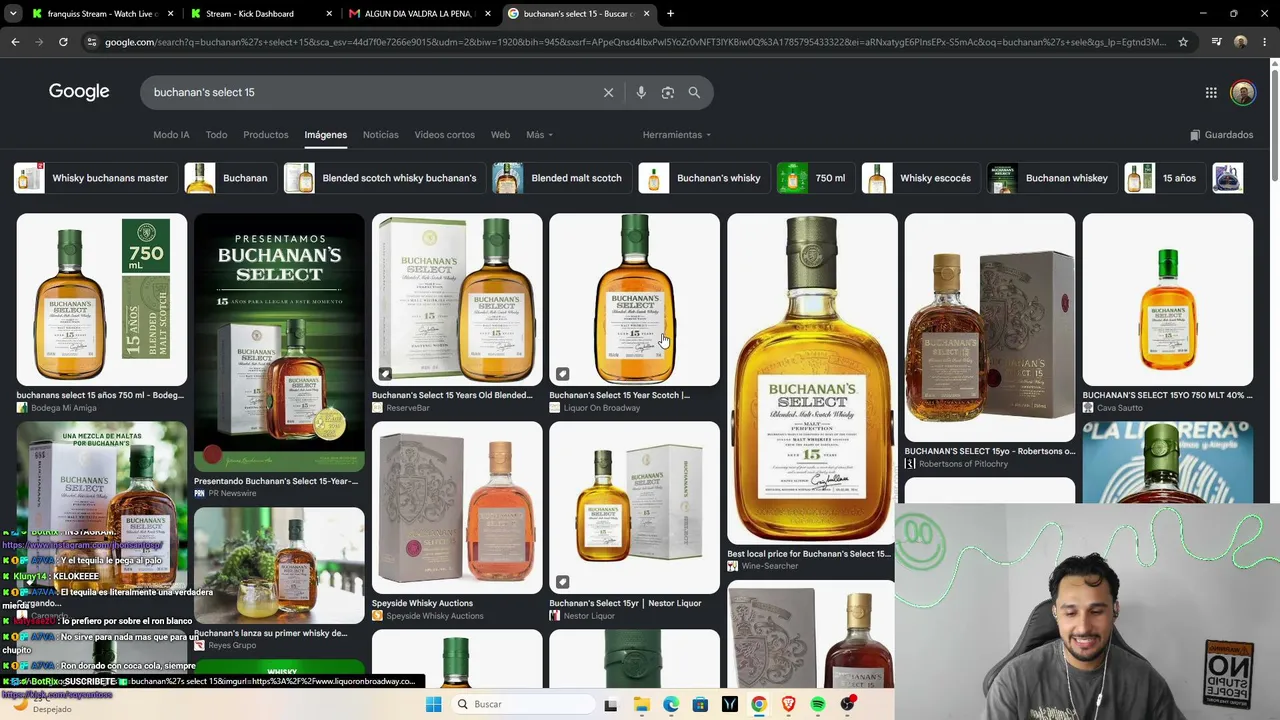The image size is (1280, 720).
Task: Open the Wine-Searcher large bottle image
Action: 812,378
